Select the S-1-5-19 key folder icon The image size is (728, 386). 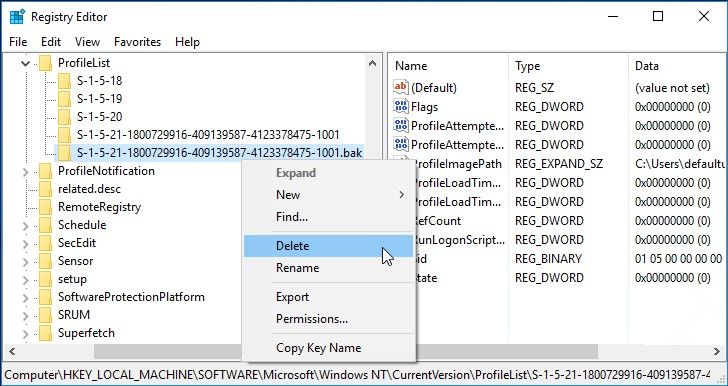(x=65, y=99)
